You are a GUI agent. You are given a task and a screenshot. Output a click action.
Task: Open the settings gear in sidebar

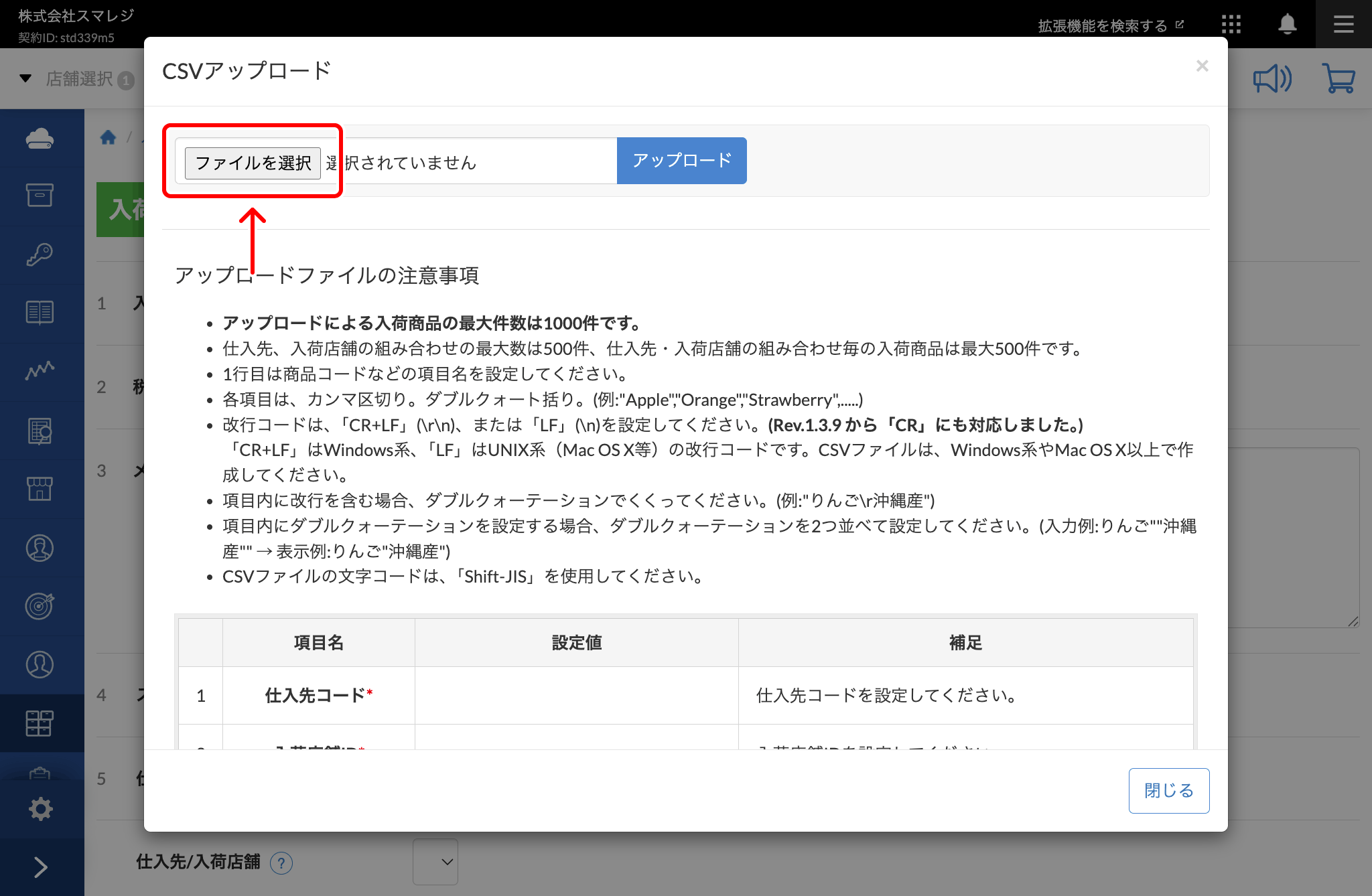(x=40, y=809)
